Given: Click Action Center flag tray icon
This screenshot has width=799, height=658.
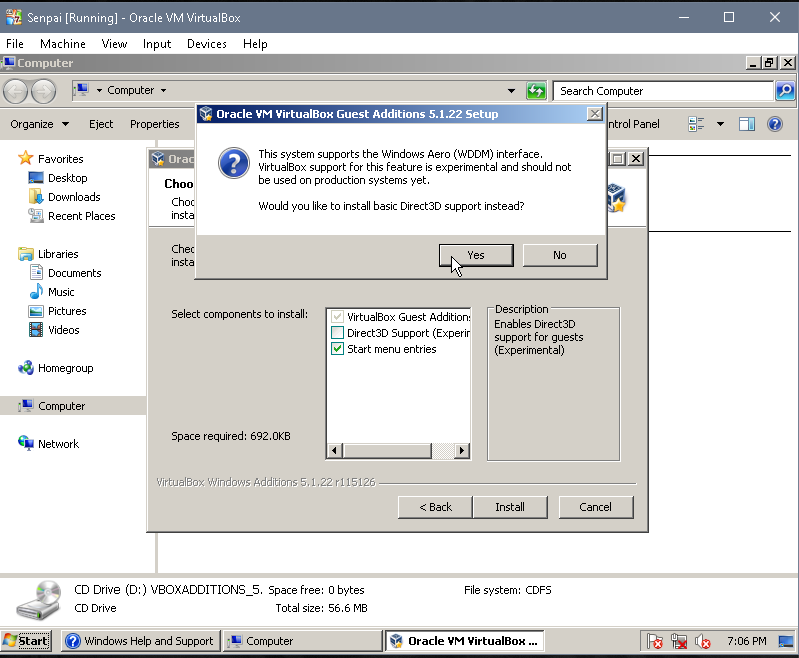Looking at the screenshot, I should point(655,641).
